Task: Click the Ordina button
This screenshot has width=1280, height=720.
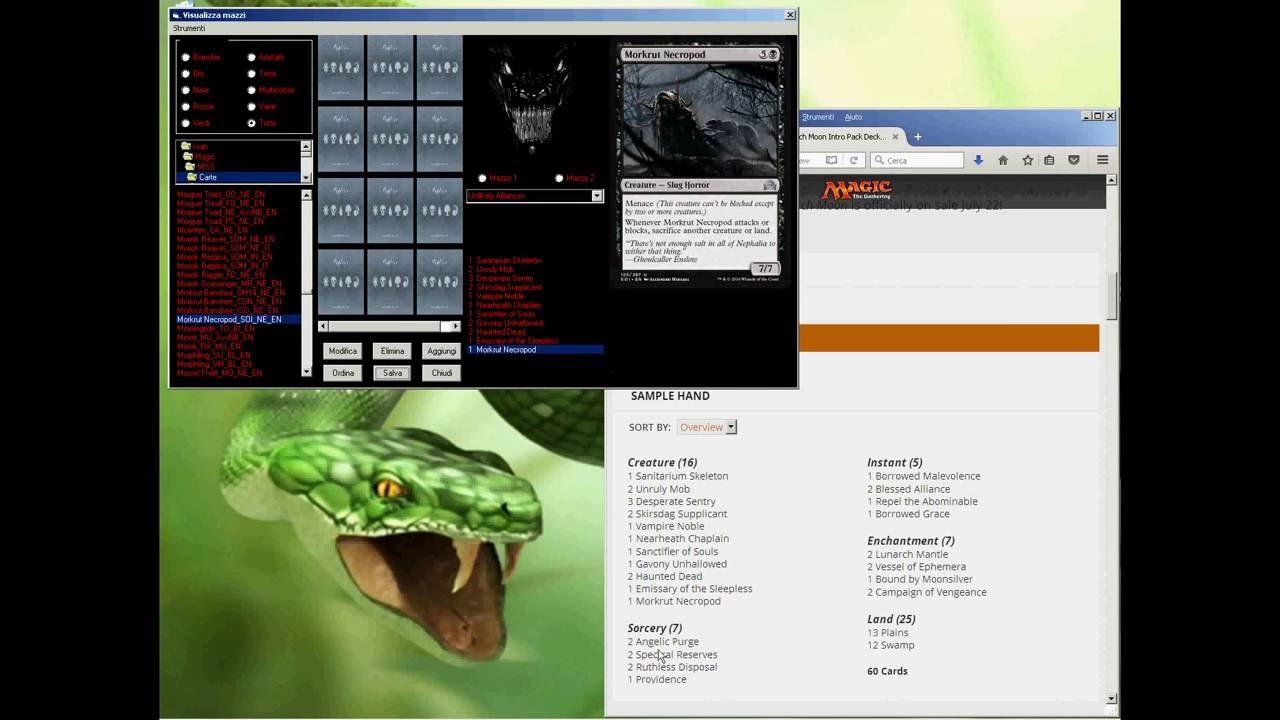Action: click(x=343, y=373)
